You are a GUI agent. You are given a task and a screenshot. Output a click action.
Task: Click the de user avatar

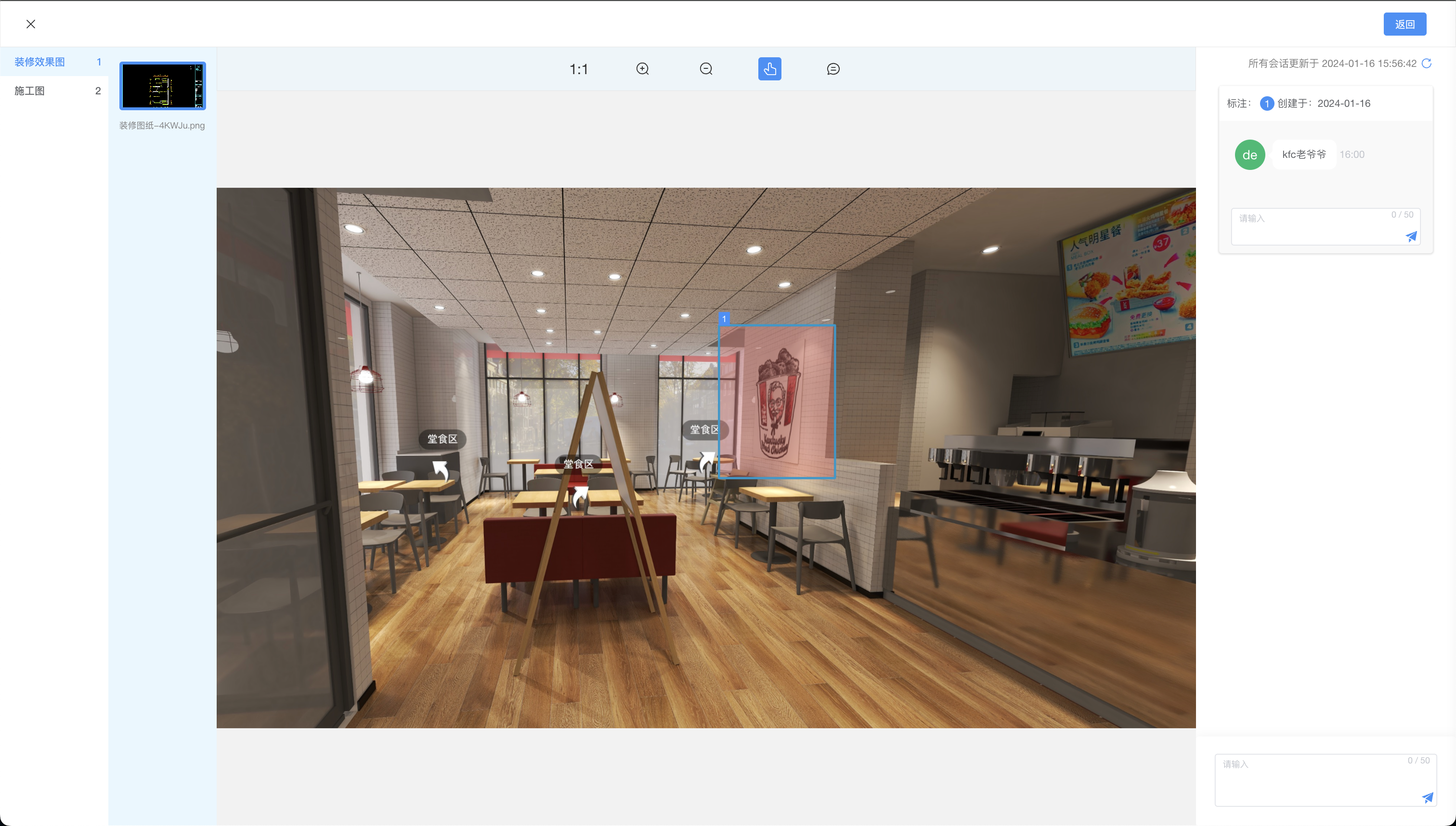1249,155
